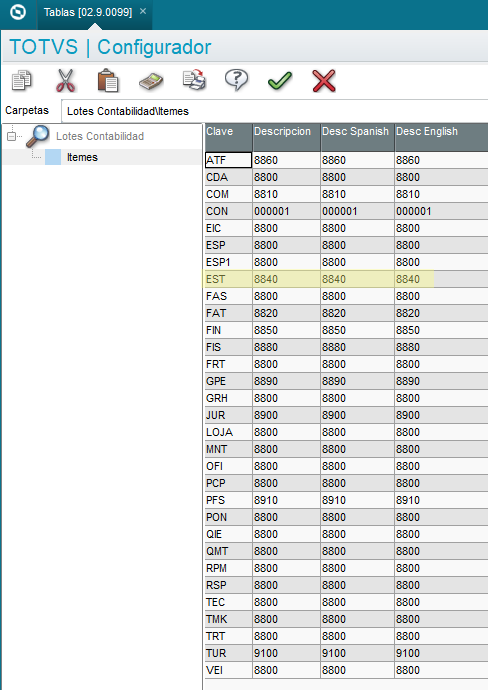Select the LOJA row key
Screen dimensions: 488x690
coord(228,432)
